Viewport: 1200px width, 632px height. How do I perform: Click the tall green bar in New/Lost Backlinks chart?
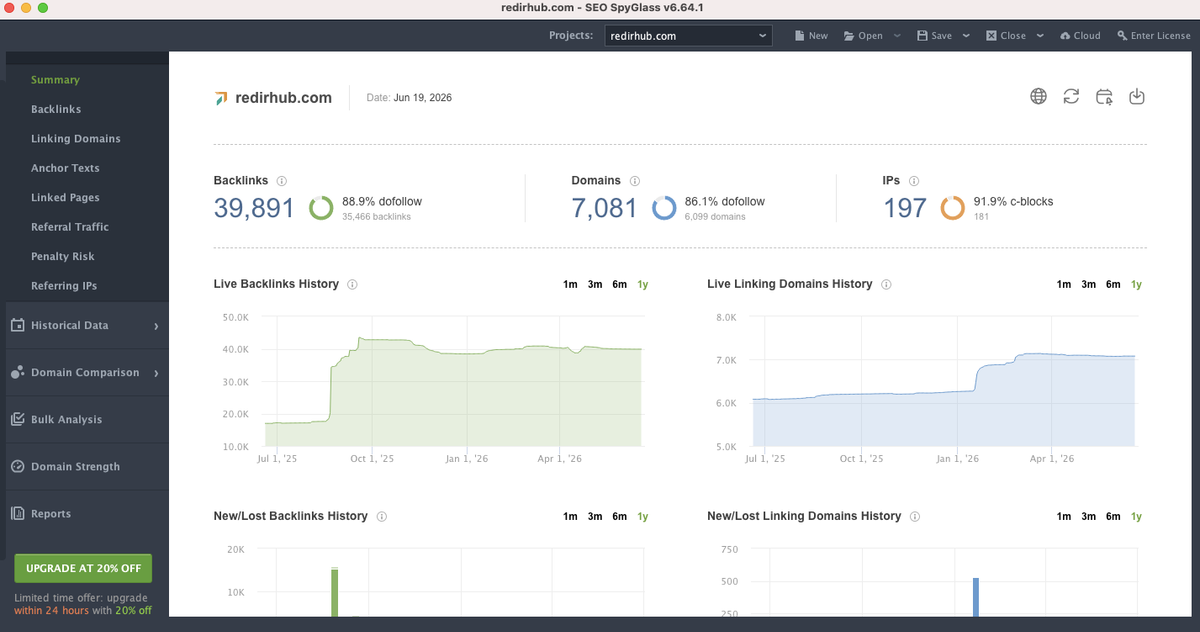point(335,591)
